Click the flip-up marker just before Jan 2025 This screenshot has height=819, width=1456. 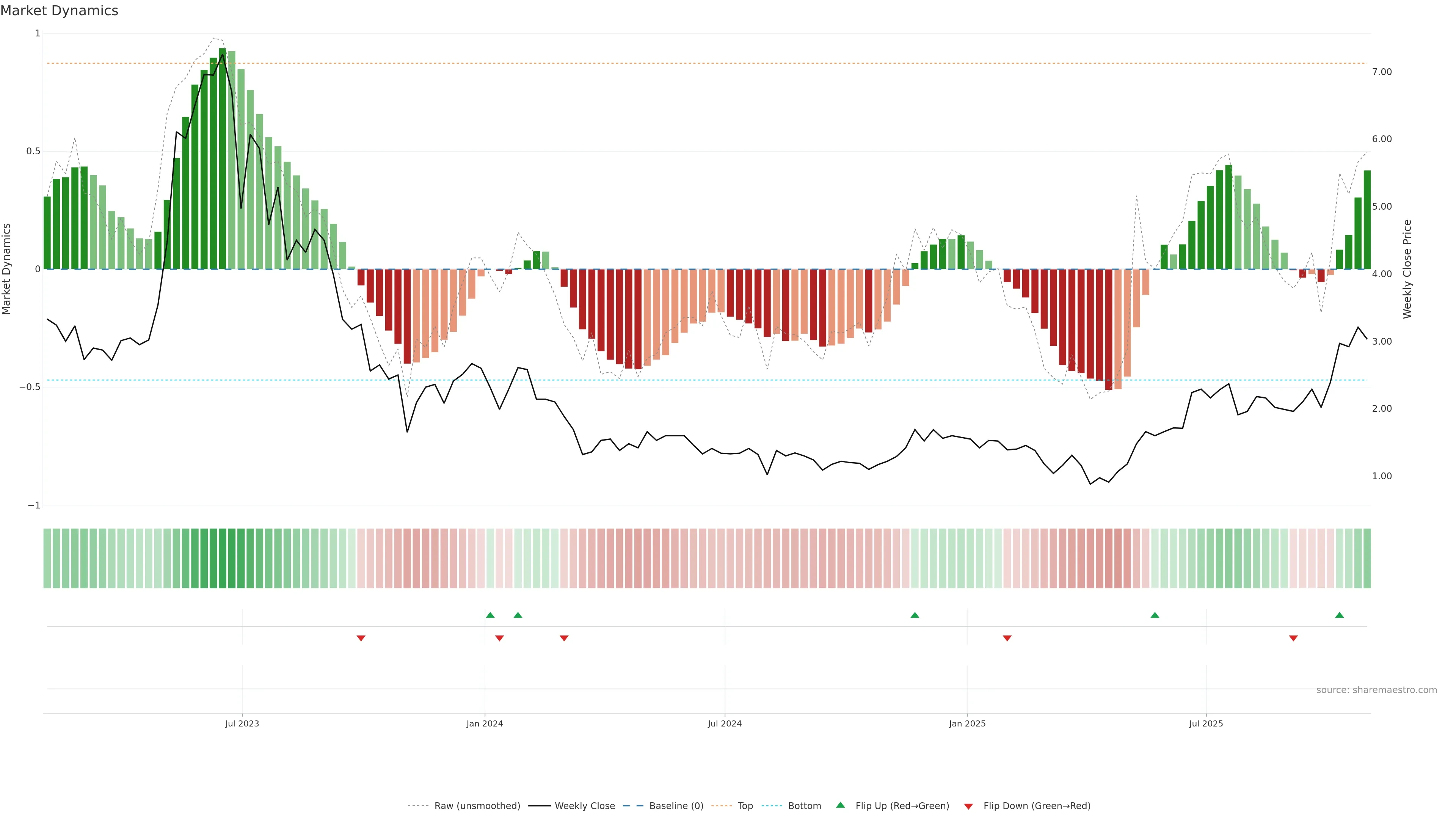pos(915,615)
